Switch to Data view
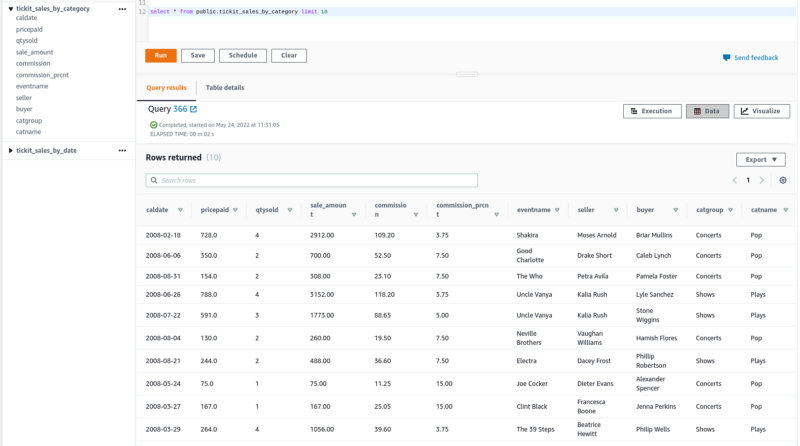This screenshot has width=800, height=446. [707, 111]
